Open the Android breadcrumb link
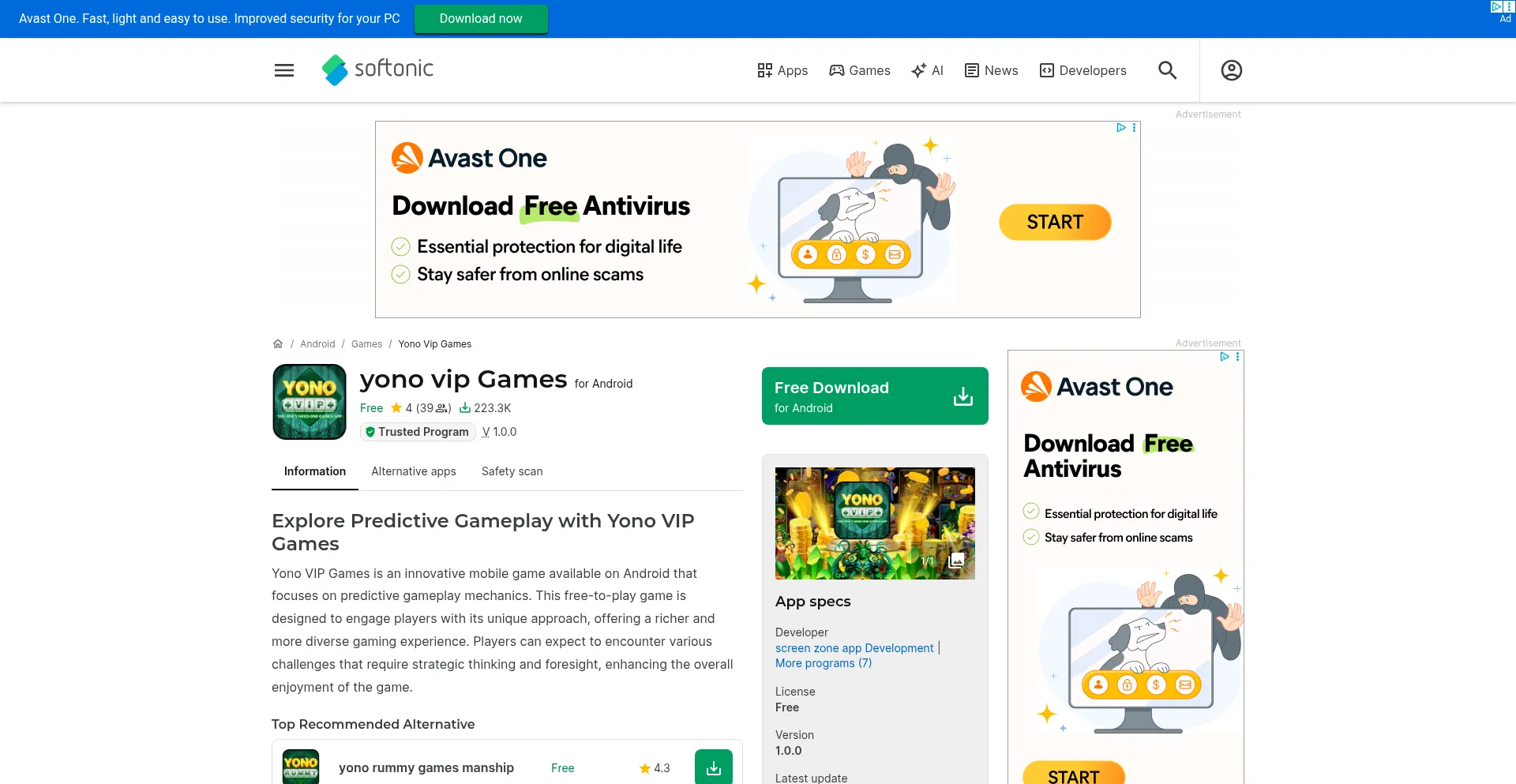1516x784 pixels. (317, 344)
